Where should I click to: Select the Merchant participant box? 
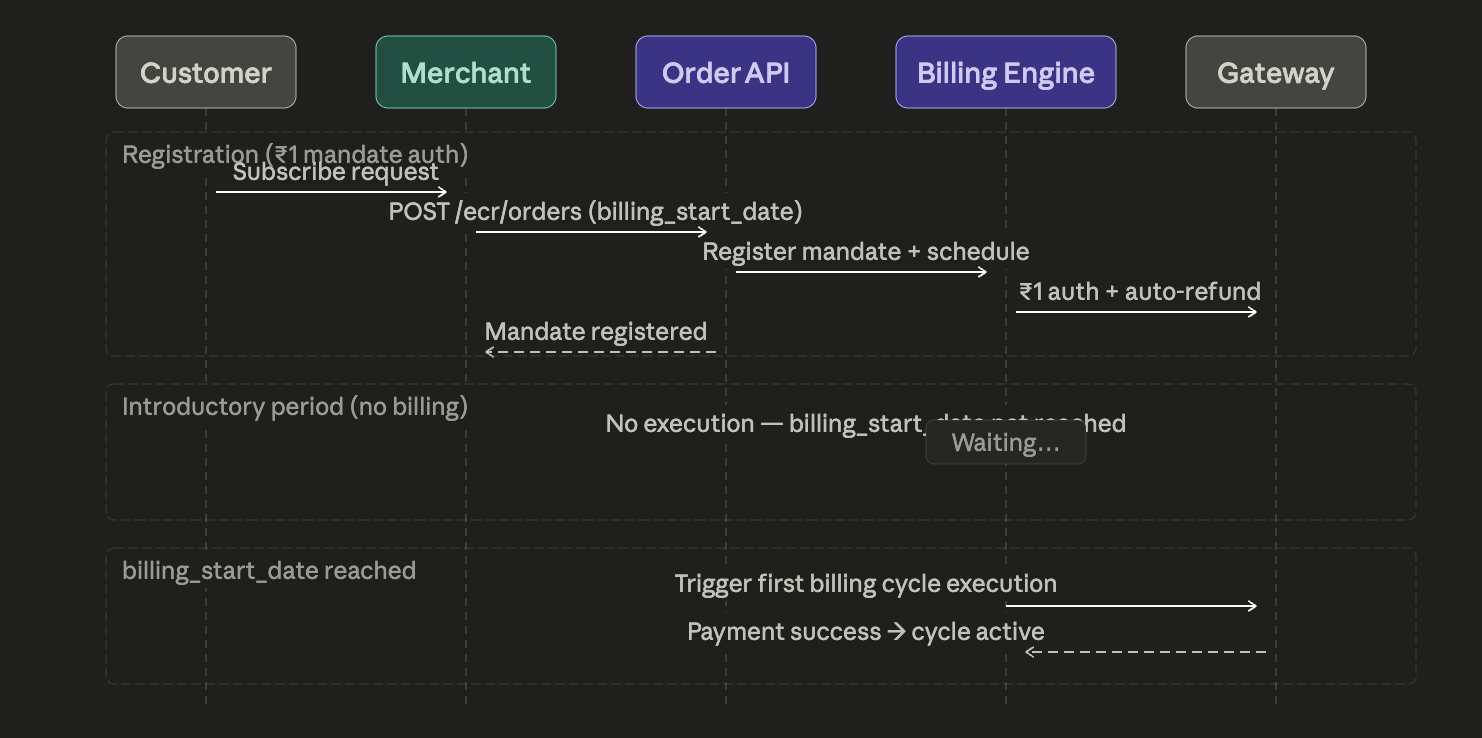[466, 72]
